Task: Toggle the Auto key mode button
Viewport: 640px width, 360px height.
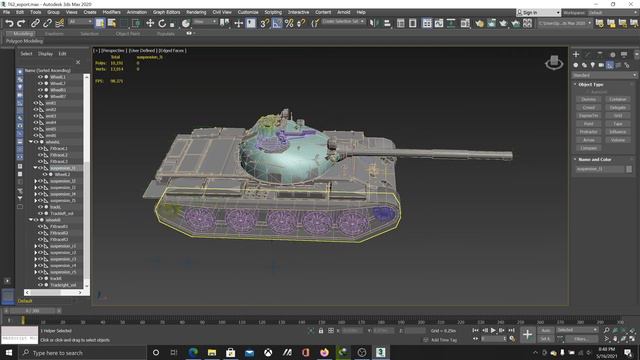Action: (545, 330)
